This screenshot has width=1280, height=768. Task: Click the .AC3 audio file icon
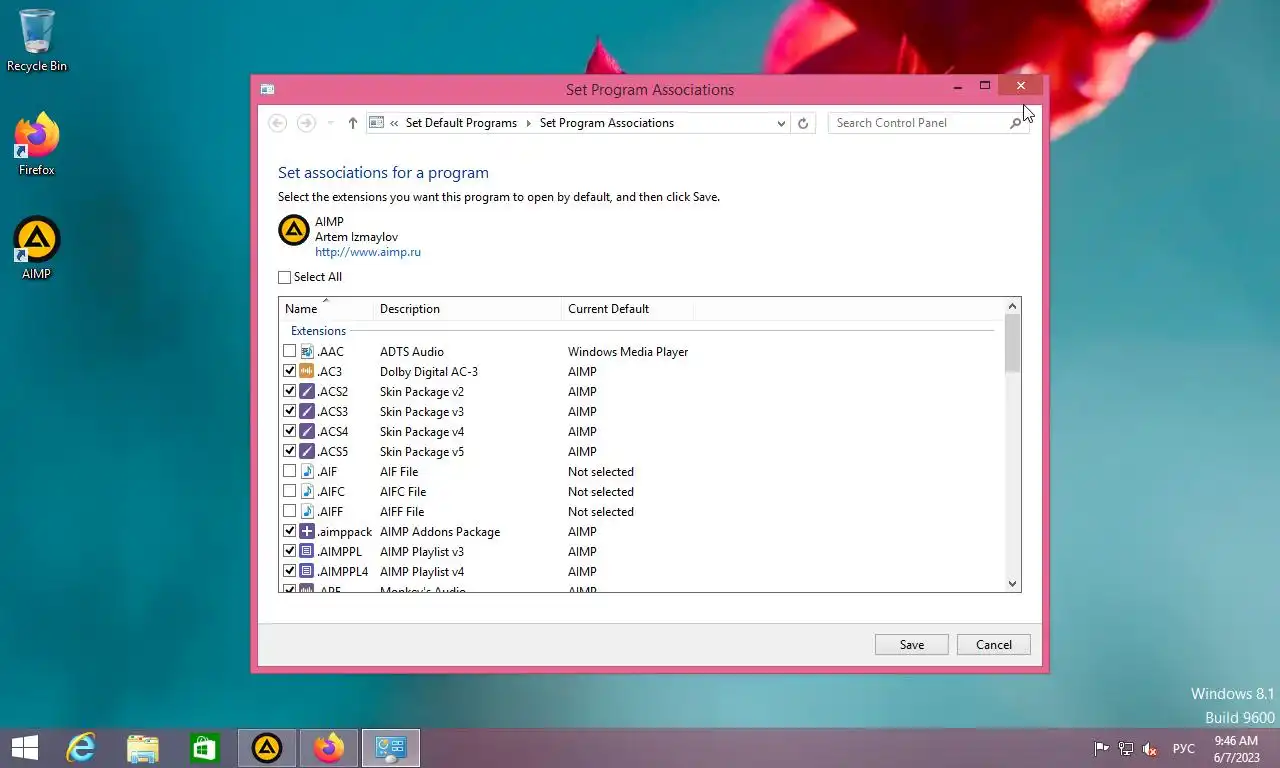(308, 371)
